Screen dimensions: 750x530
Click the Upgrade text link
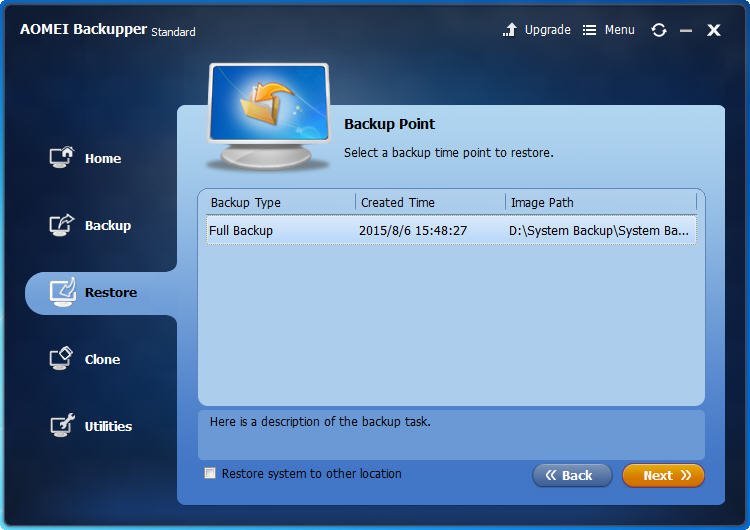[x=548, y=30]
